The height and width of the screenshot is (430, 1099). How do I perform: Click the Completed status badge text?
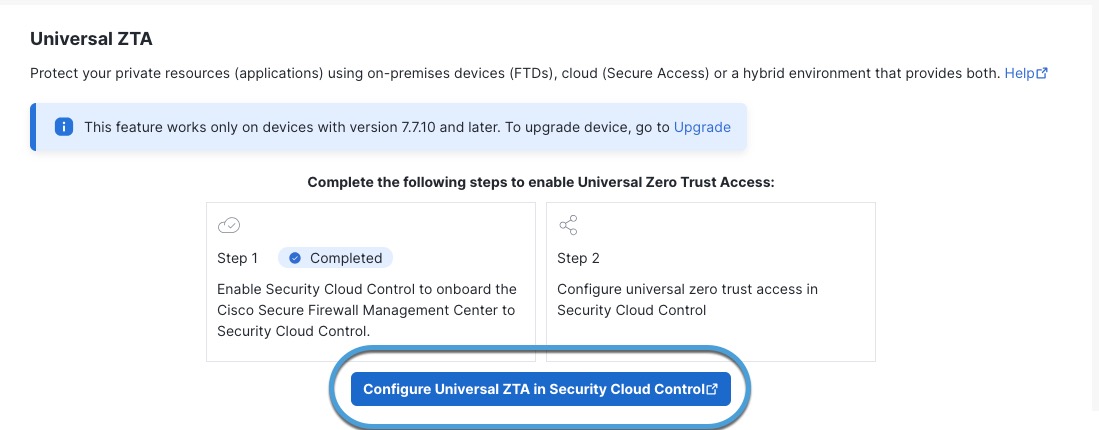pyautogui.click(x=346, y=258)
